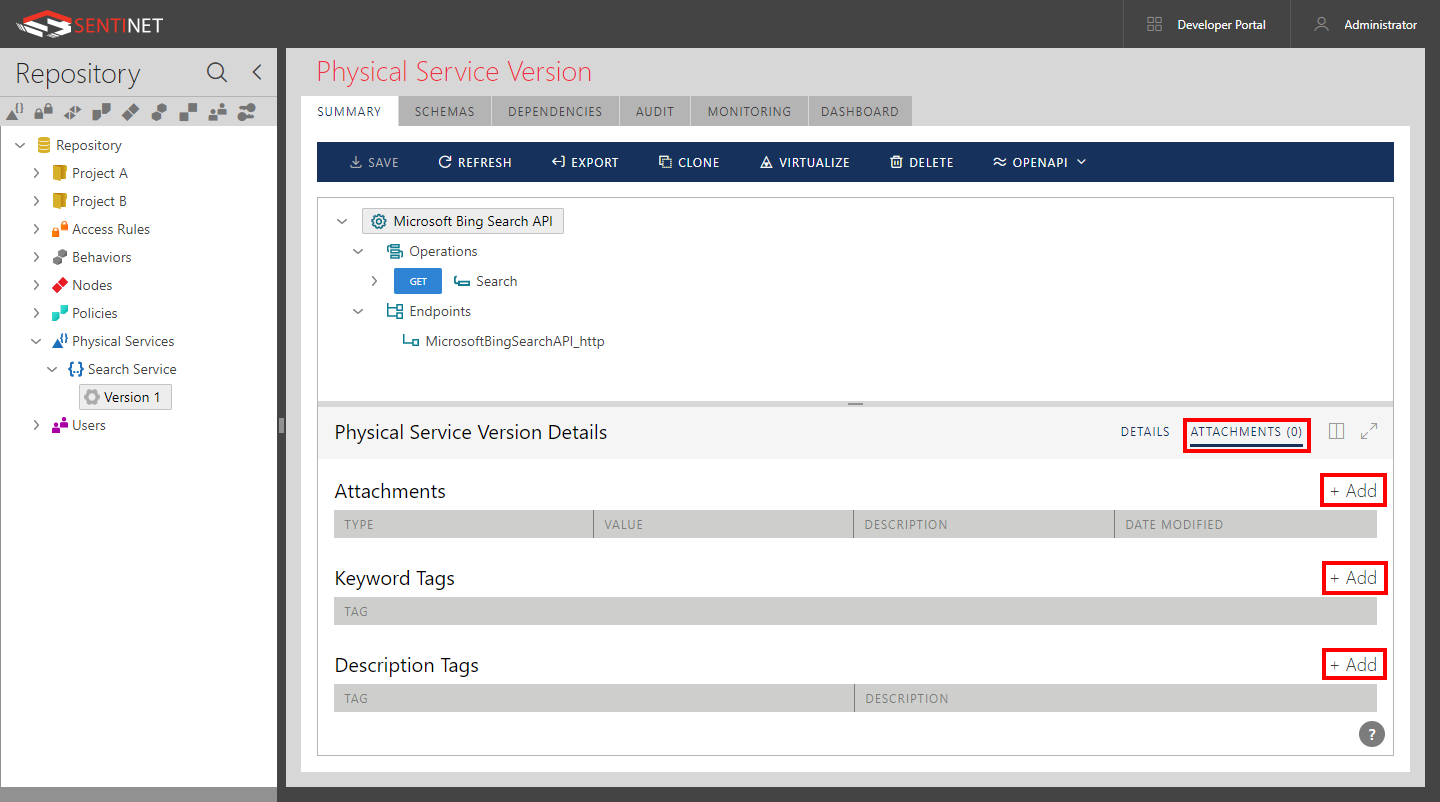
Task: Click the GET method badge for Search
Action: 418,281
